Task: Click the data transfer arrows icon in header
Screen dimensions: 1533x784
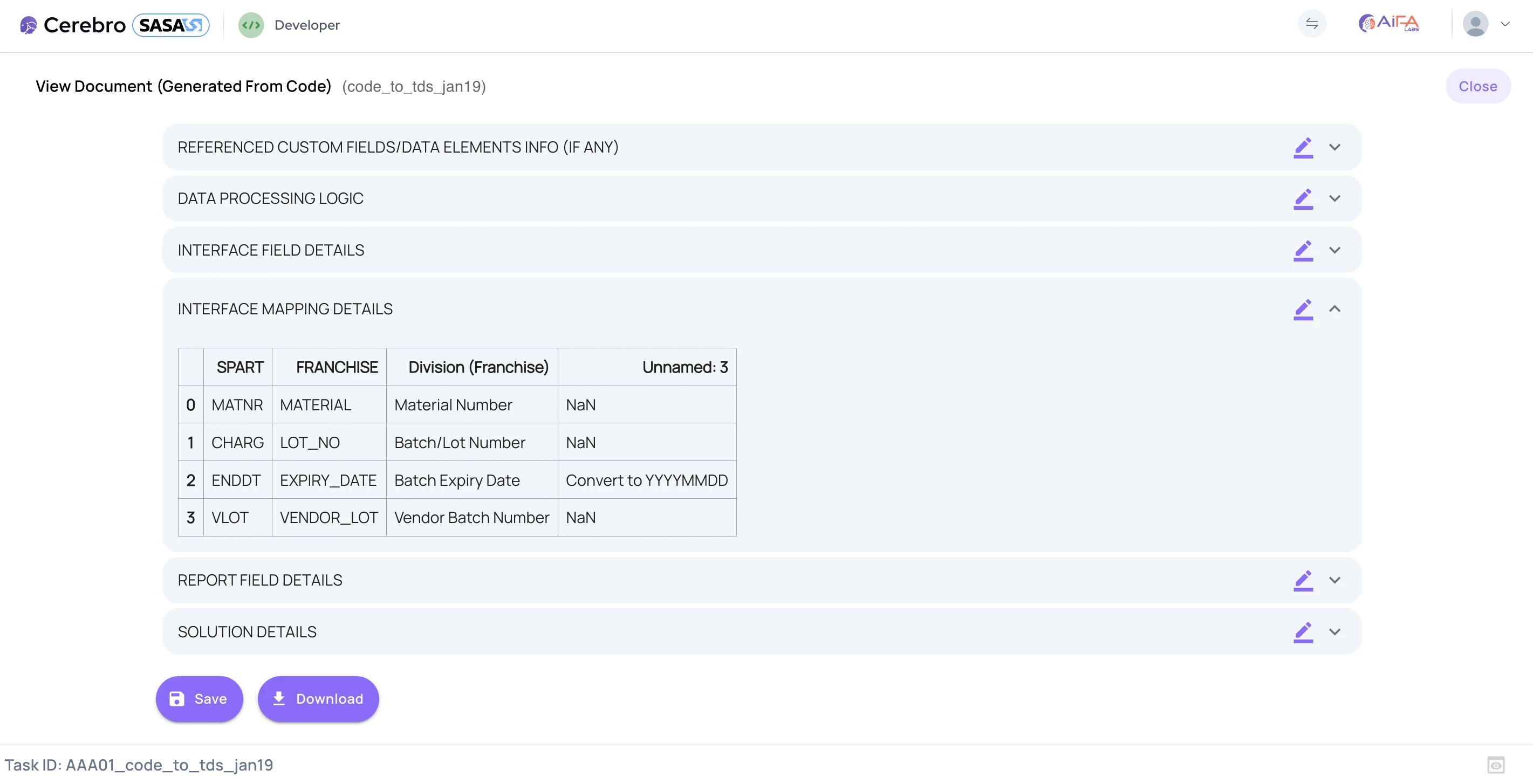Action: (x=1313, y=24)
